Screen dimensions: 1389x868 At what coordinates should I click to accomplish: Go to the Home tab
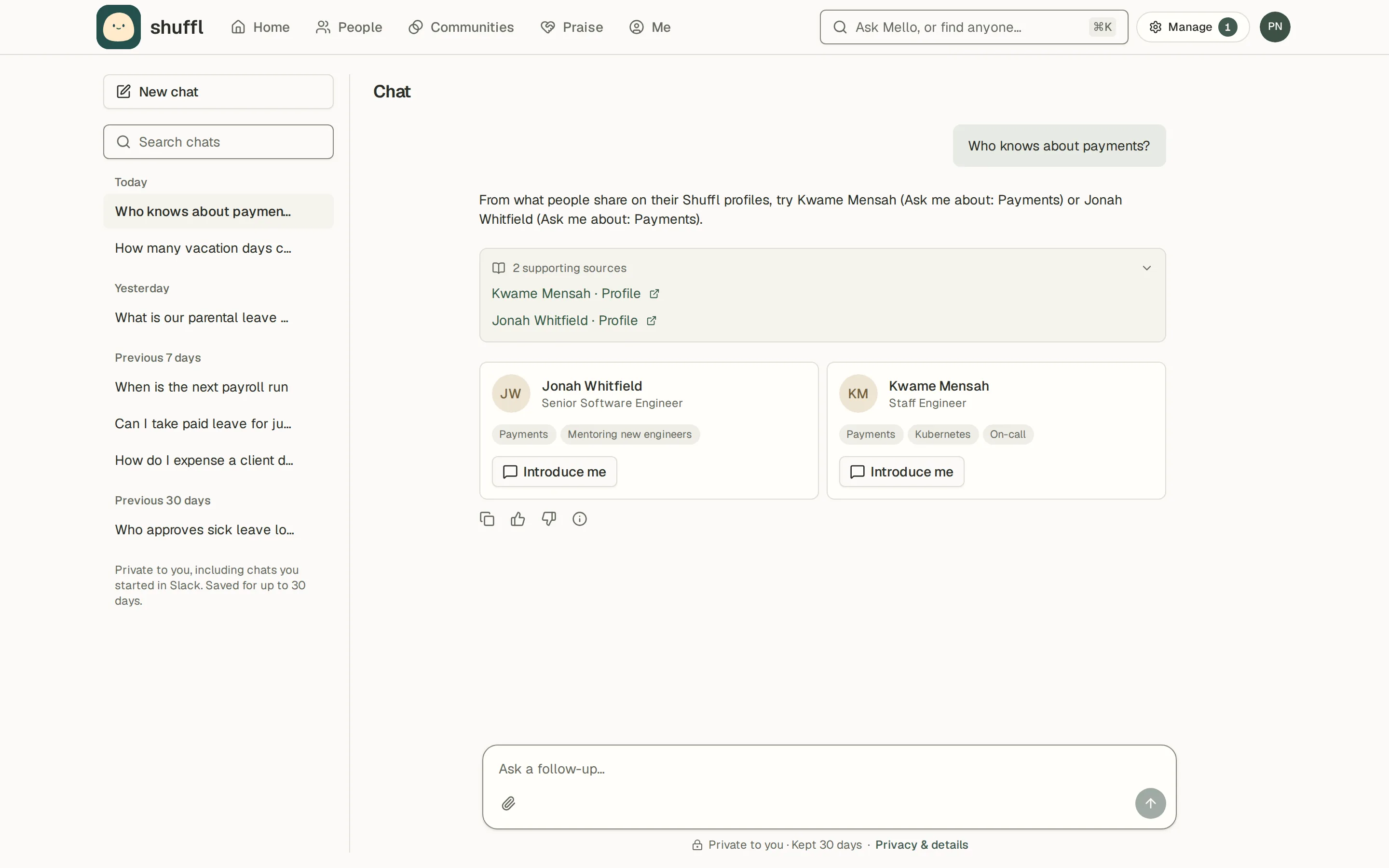coord(260,27)
